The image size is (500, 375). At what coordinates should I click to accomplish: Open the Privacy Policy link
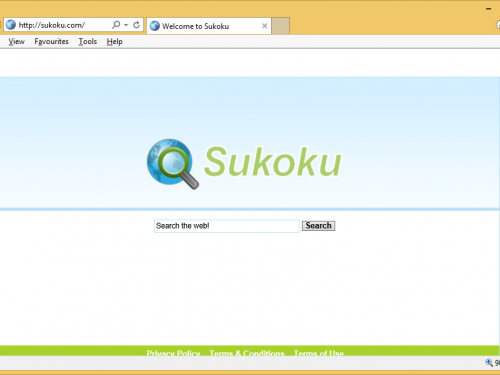(173, 353)
